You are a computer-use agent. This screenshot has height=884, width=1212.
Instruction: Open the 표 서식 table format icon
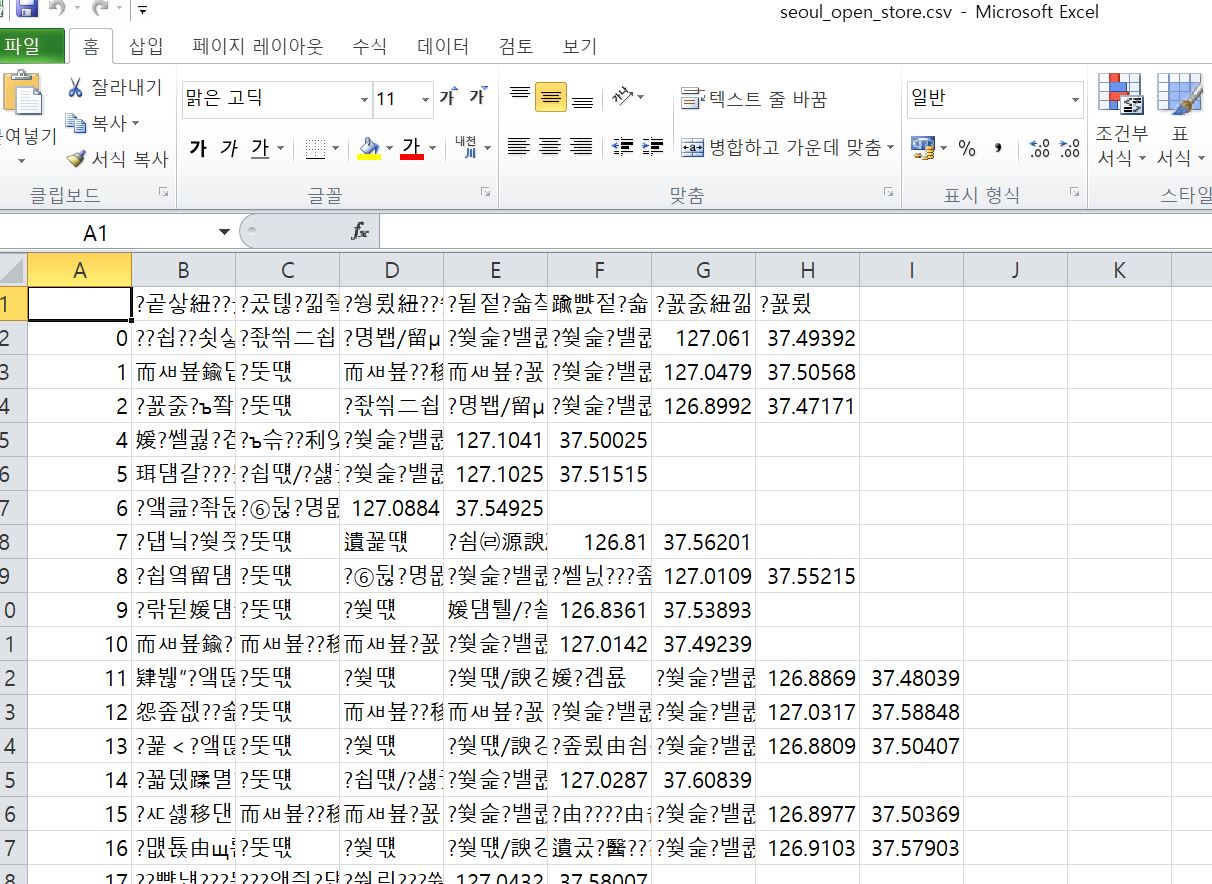pos(1180,120)
